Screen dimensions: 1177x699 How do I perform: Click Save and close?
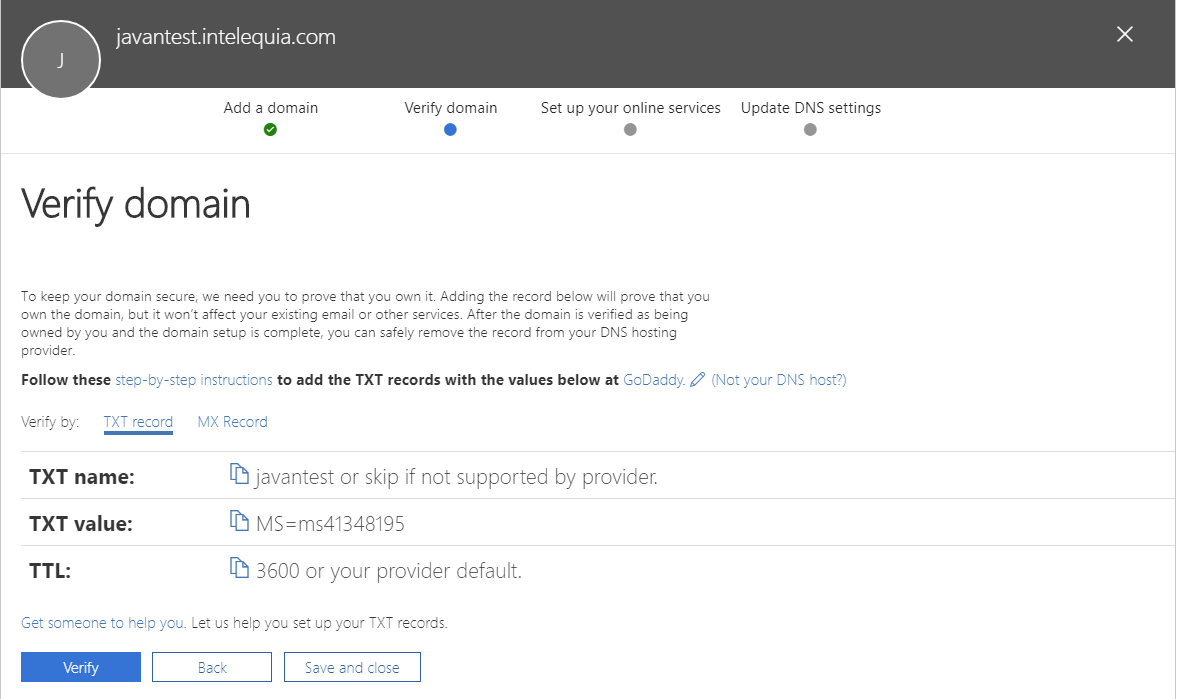point(352,667)
